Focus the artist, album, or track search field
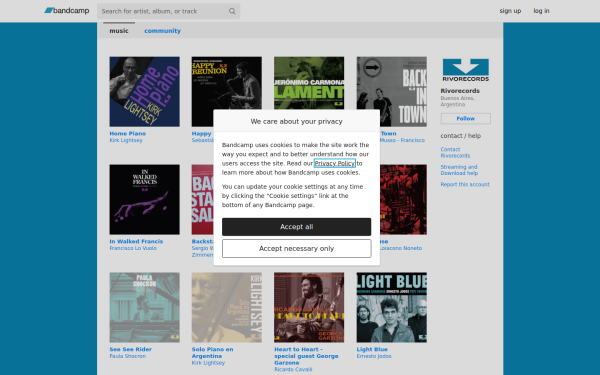The height and width of the screenshot is (375, 600). [168, 11]
